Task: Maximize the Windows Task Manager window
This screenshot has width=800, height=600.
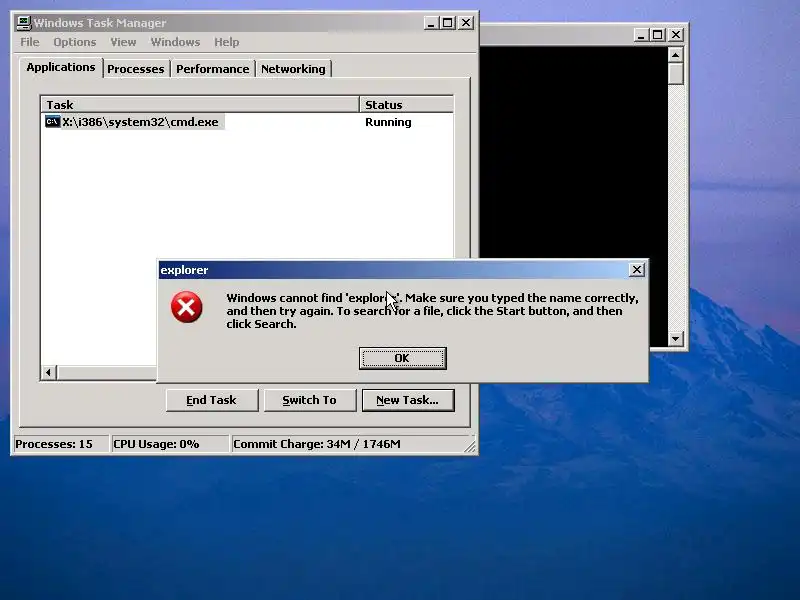Action: pyautogui.click(x=447, y=23)
